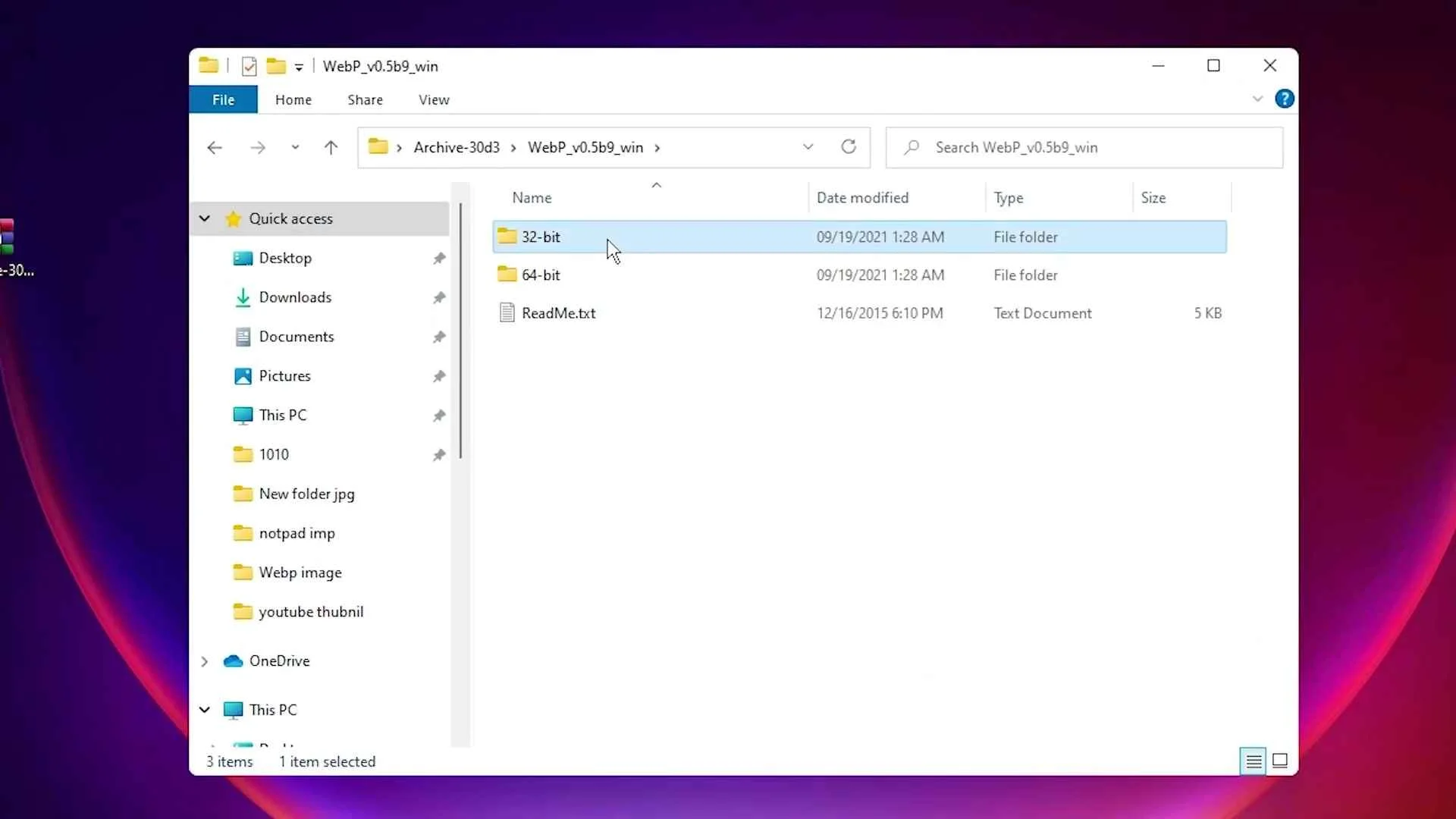
Task: Open Pictures in Quick access
Action: (x=284, y=376)
